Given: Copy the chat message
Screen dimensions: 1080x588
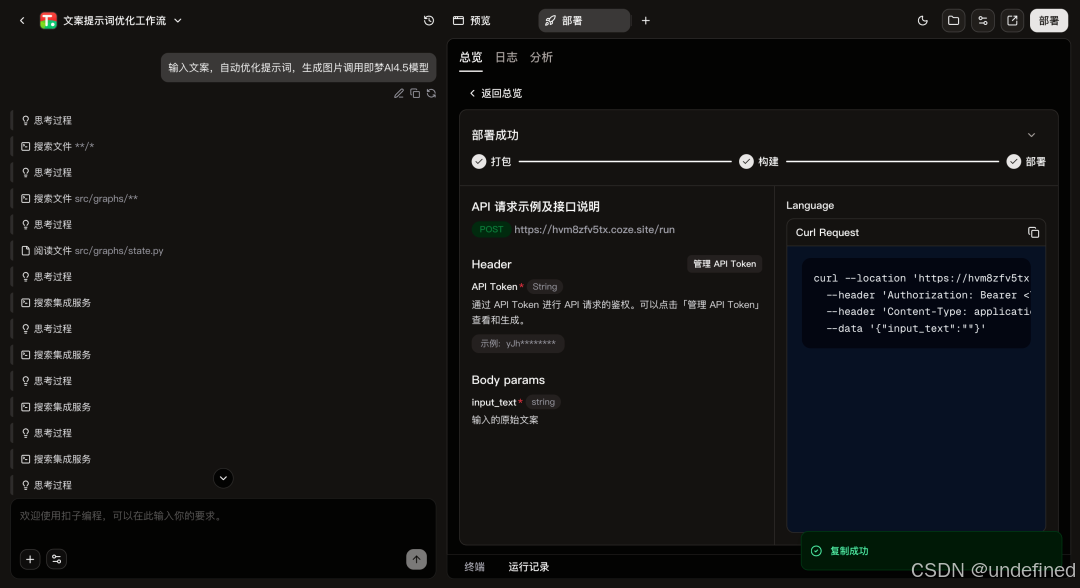Looking at the screenshot, I should click(415, 94).
